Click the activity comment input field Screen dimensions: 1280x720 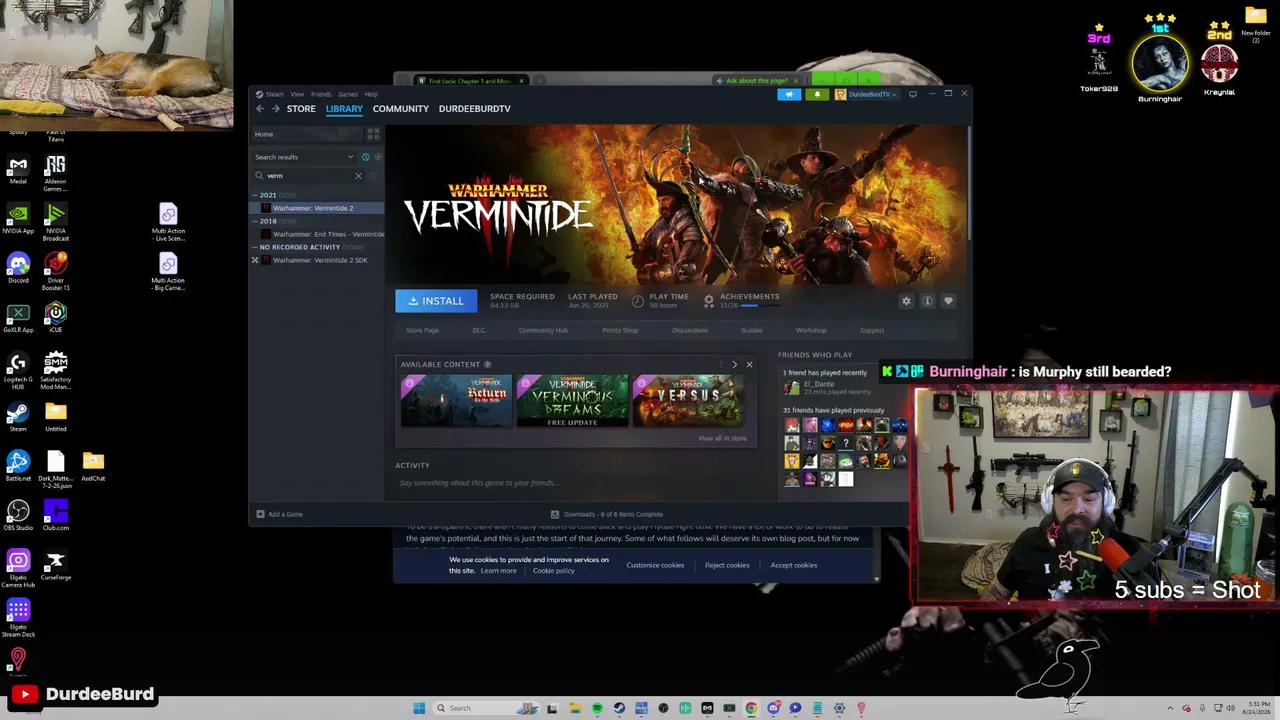pyautogui.click(x=575, y=483)
